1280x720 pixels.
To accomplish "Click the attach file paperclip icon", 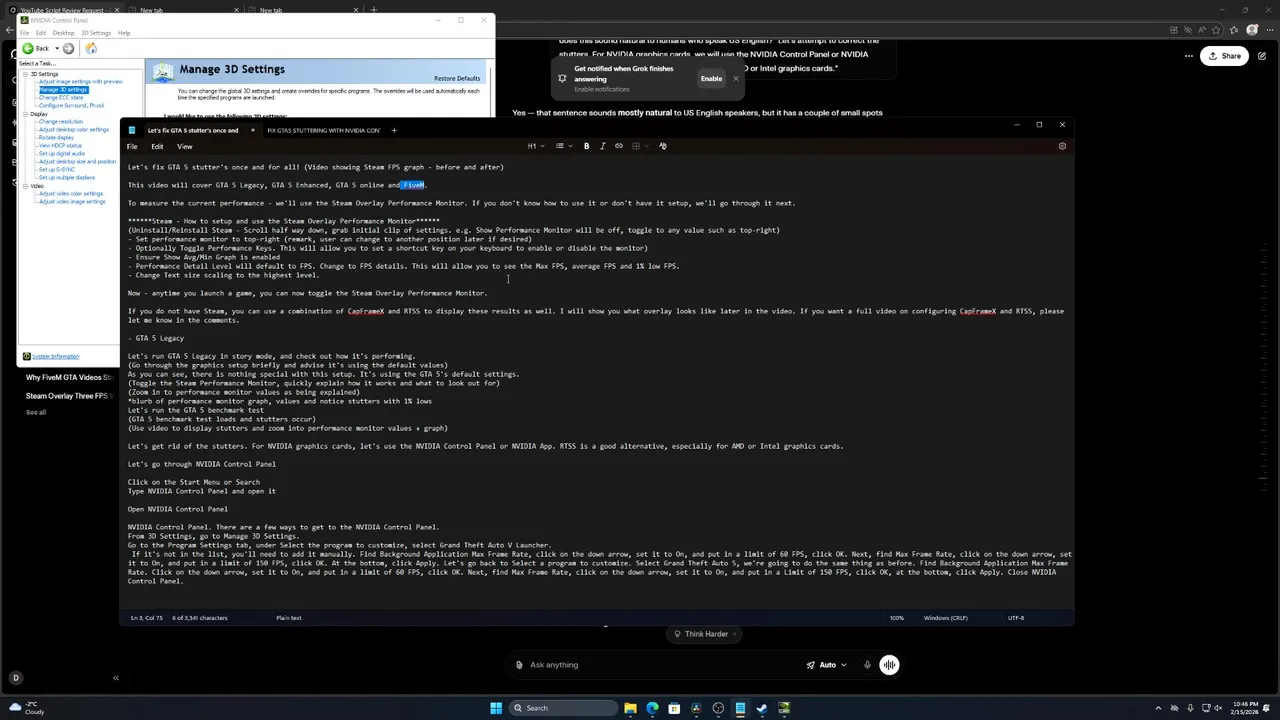I will 519,665.
